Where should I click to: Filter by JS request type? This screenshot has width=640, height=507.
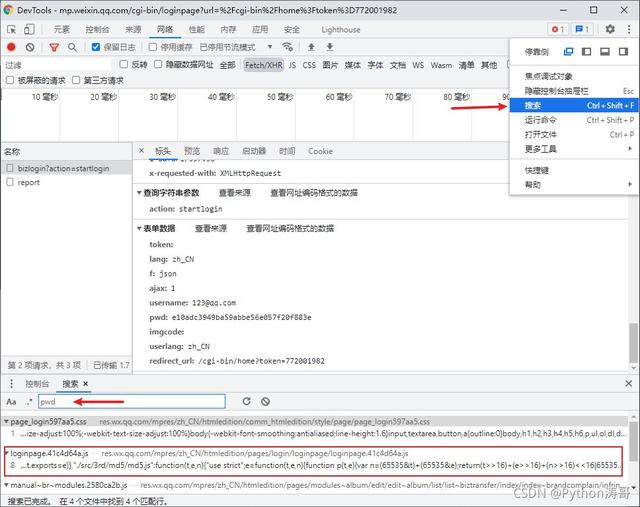292,65
